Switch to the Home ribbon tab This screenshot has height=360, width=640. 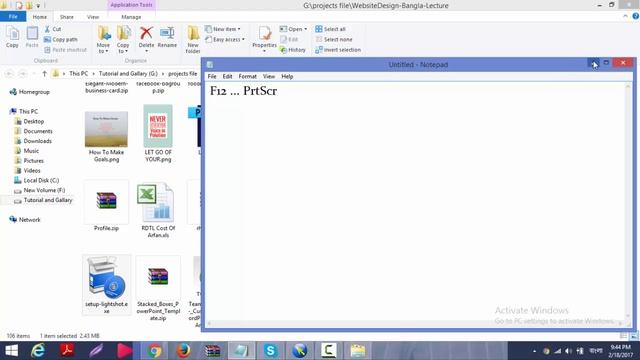tap(40, 17)
